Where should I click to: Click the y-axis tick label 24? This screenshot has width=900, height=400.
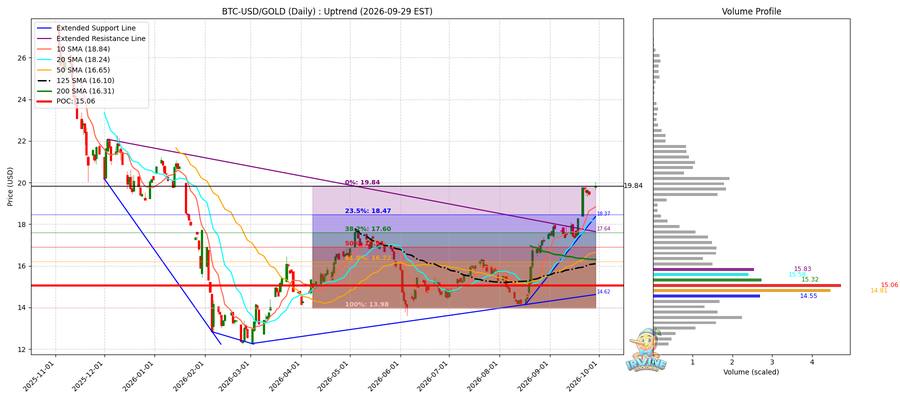click(21, 100)
